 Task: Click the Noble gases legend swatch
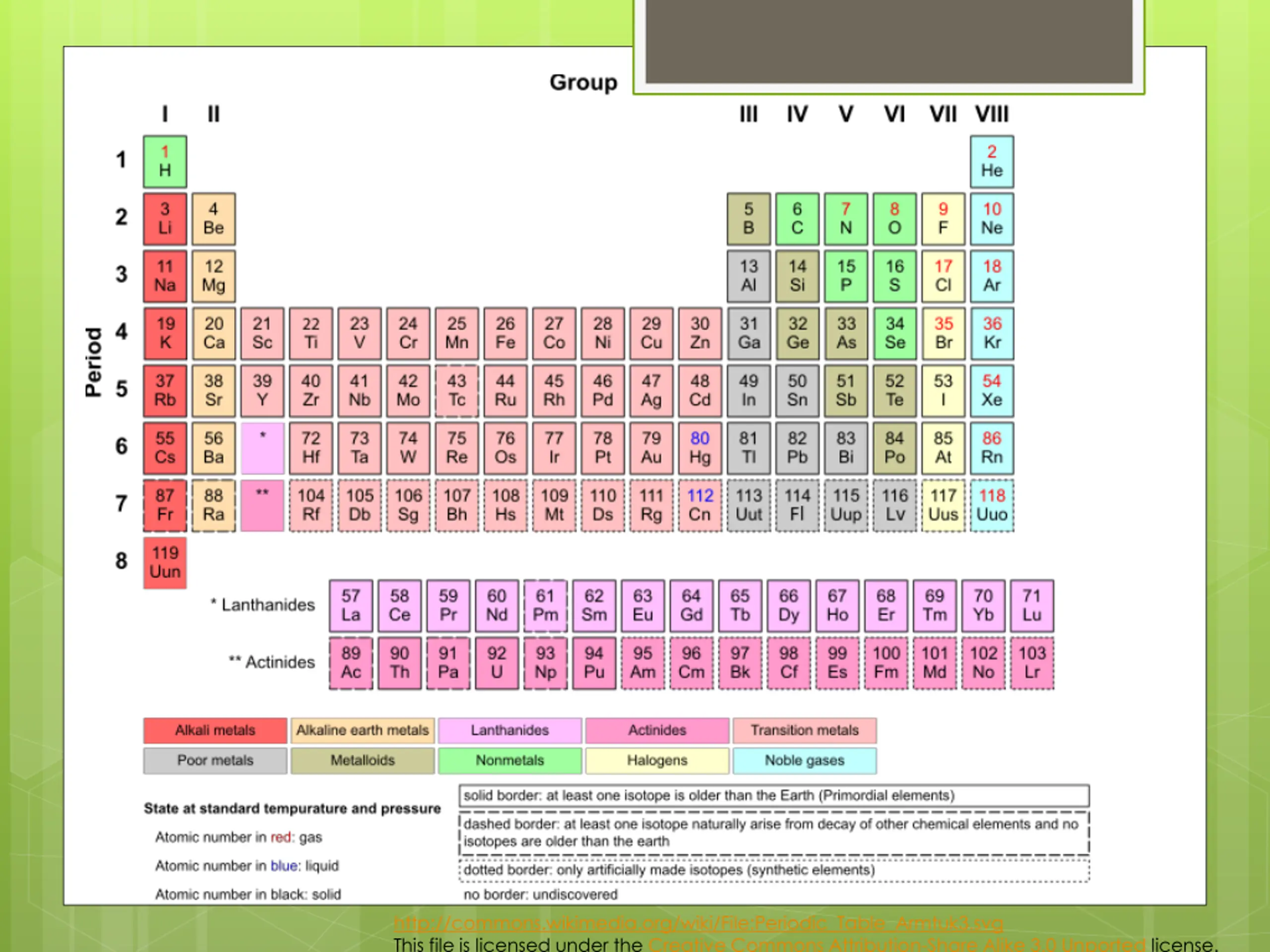click(804, 760)
